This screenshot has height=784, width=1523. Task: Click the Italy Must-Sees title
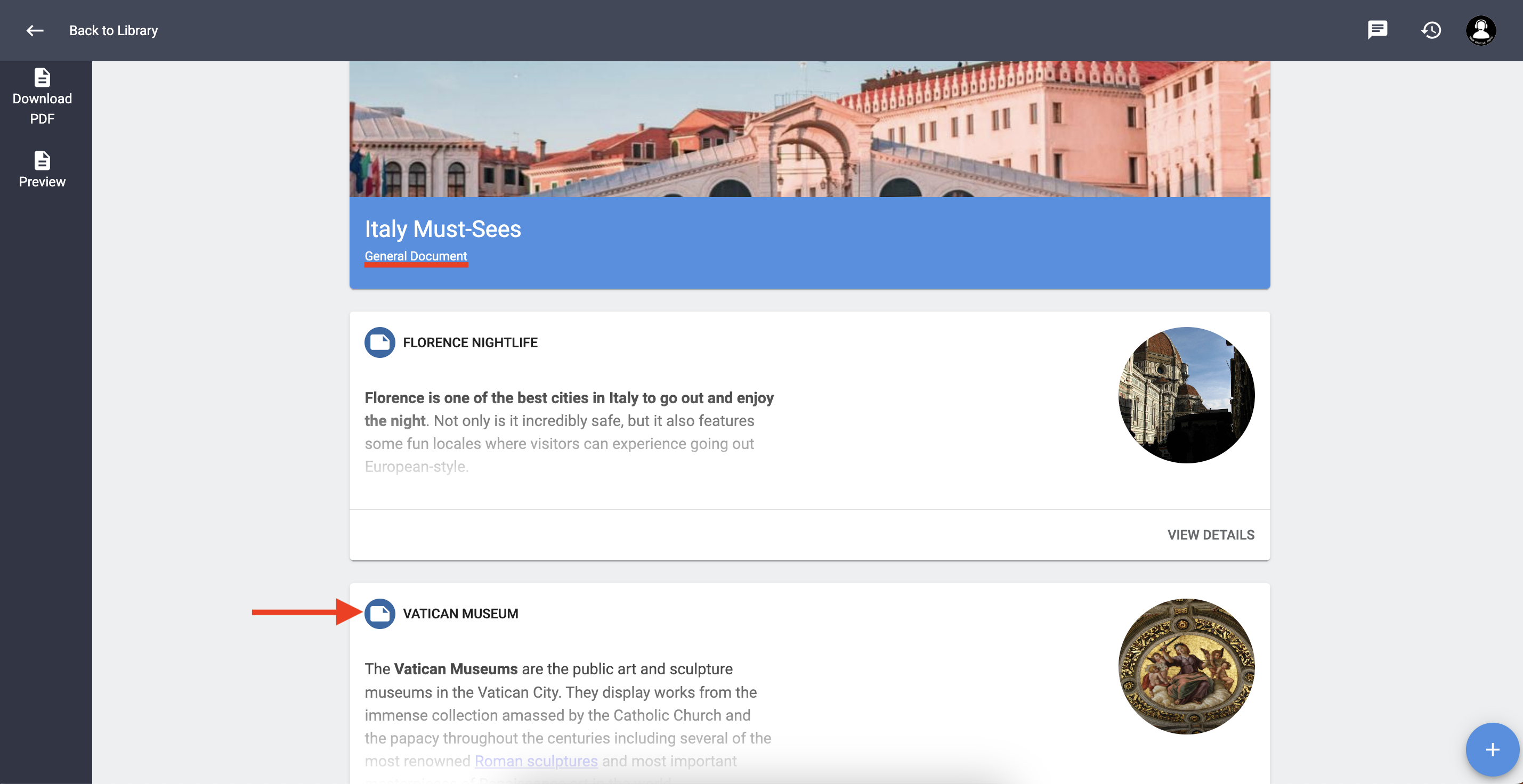pyautogui.click(x=442, y=228)
